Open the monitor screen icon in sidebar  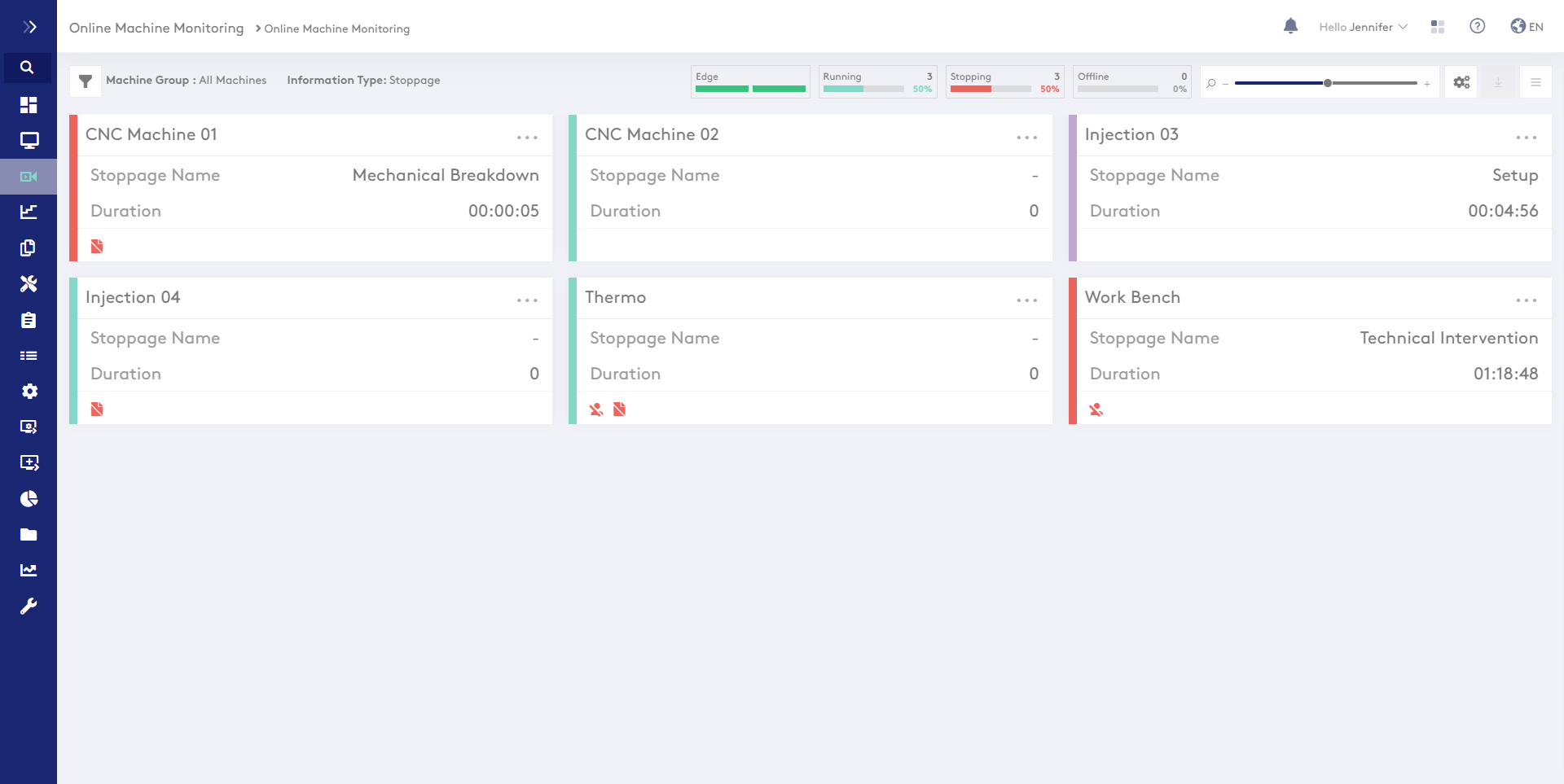[x=29, y=141]
